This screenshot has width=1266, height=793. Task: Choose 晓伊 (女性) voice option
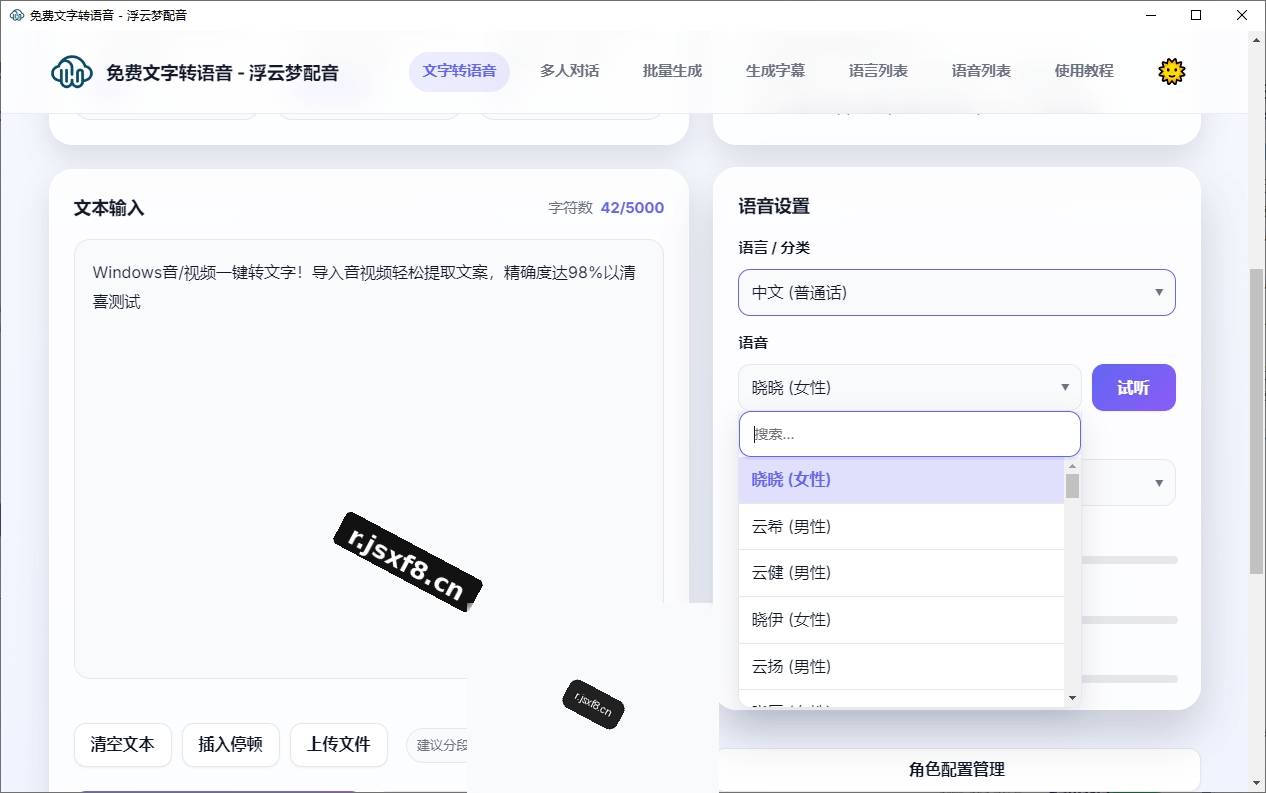[901, 620]
